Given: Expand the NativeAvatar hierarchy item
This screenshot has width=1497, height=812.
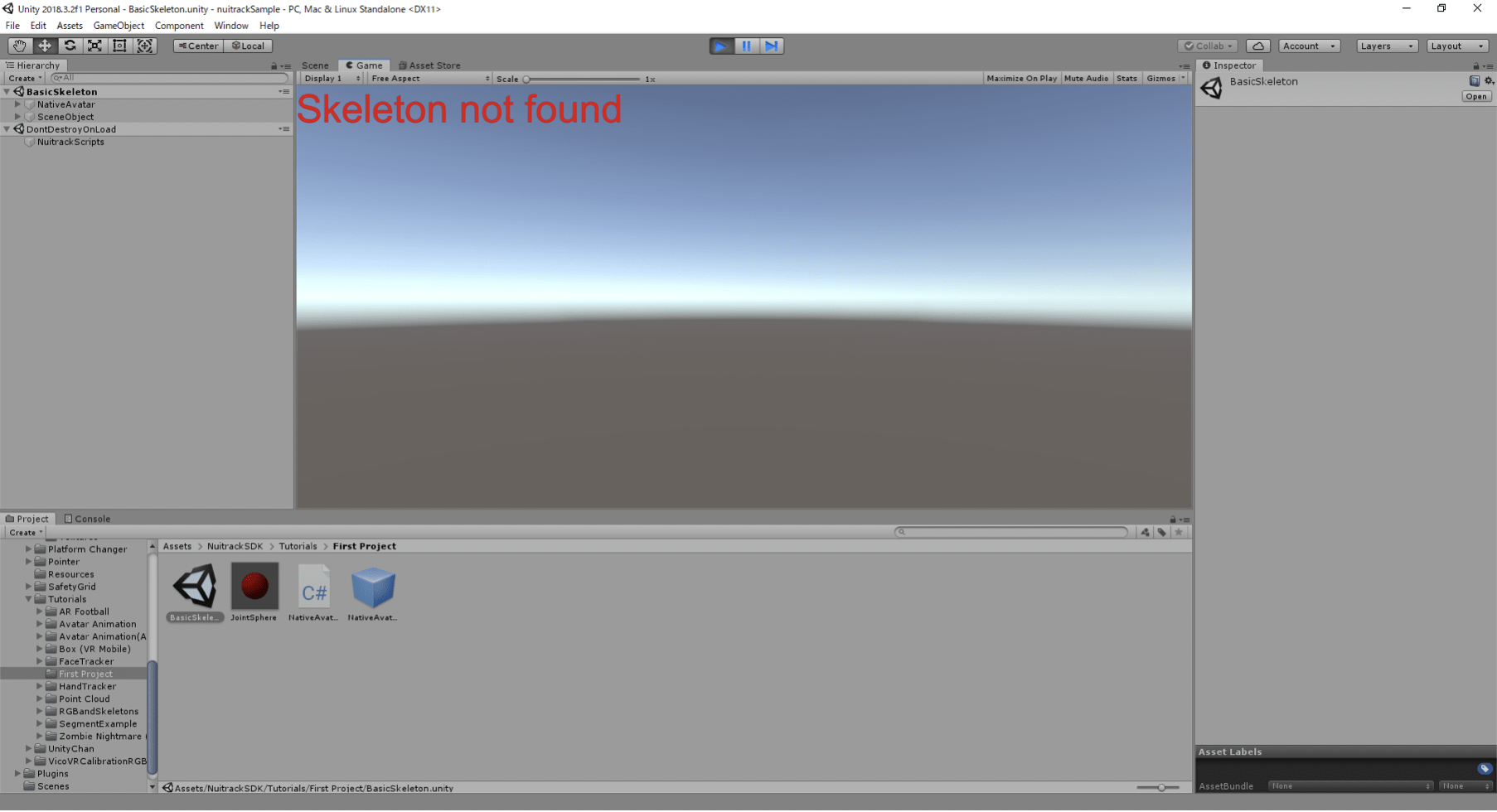Looking at the screenshot, I should [17, 104].
